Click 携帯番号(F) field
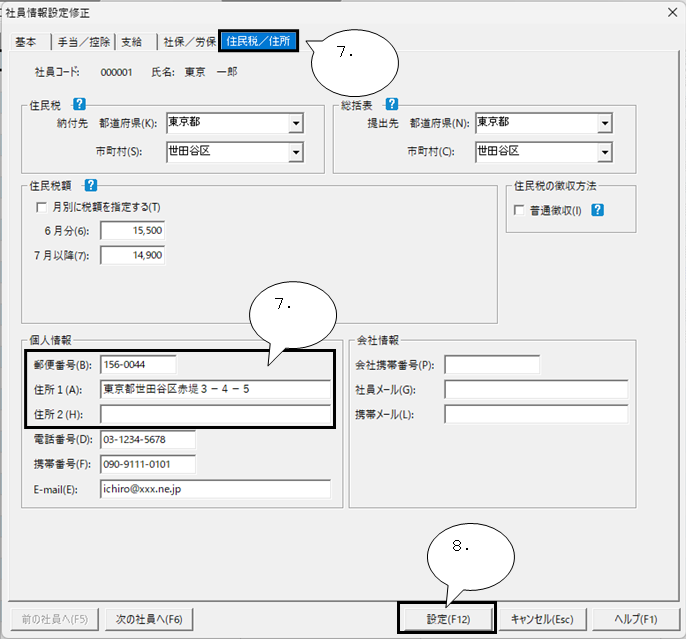687x640 pixels. pos(148,464)
